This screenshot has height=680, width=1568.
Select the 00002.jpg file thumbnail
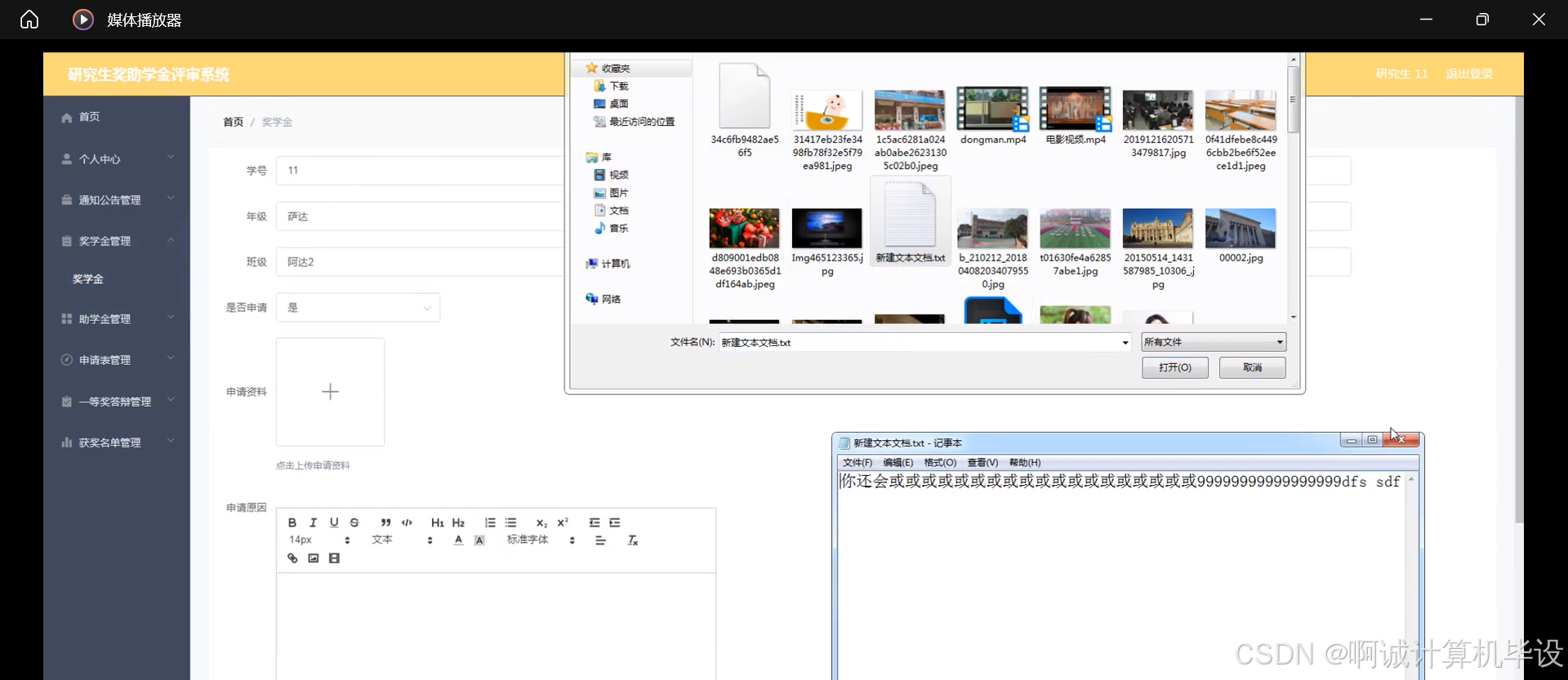coord(1241,229)
